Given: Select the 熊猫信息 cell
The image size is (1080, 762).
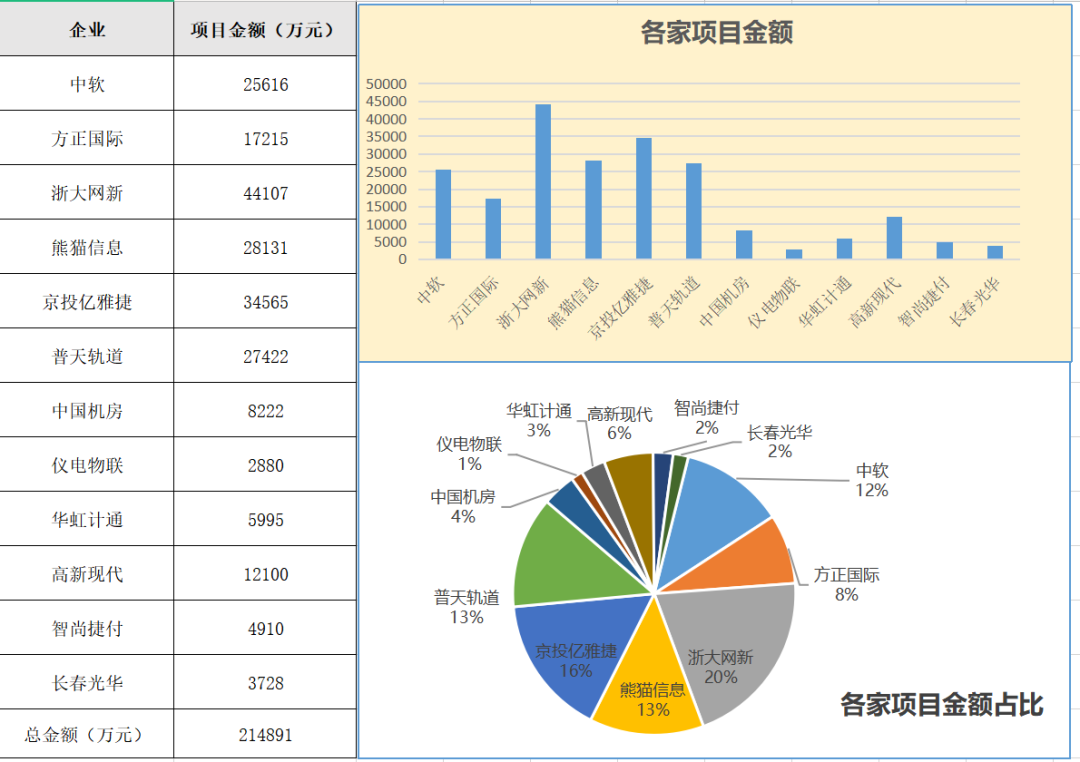Looking at the screenshot, I should point(87,247).
